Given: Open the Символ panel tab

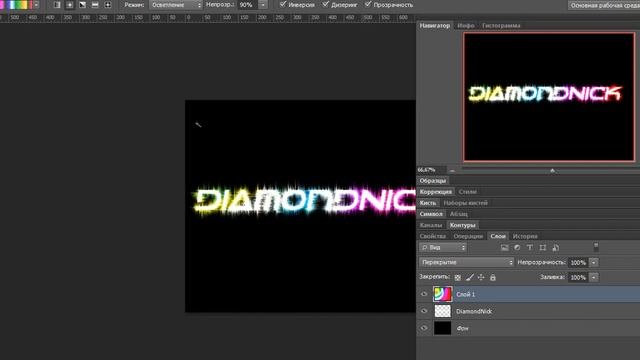Looking at the screenshot, I should [431, 214].
